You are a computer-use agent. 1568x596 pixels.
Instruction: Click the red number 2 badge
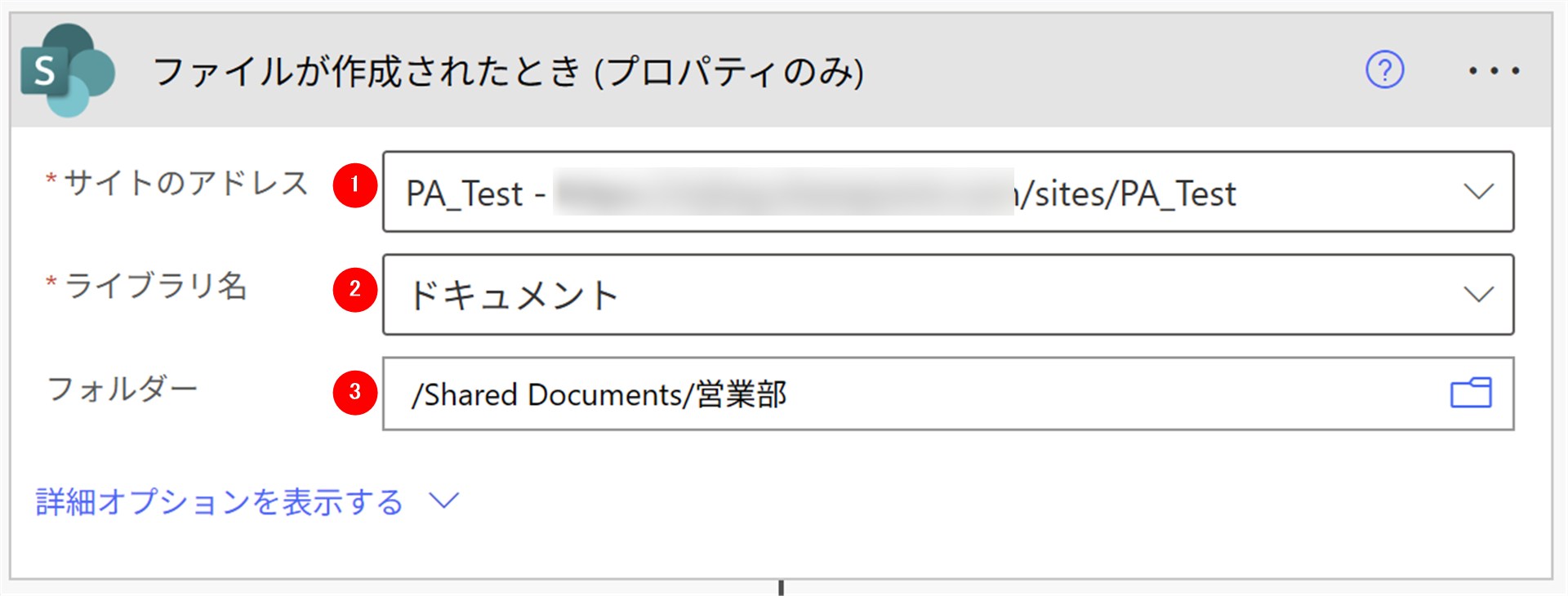coord(354,289)
